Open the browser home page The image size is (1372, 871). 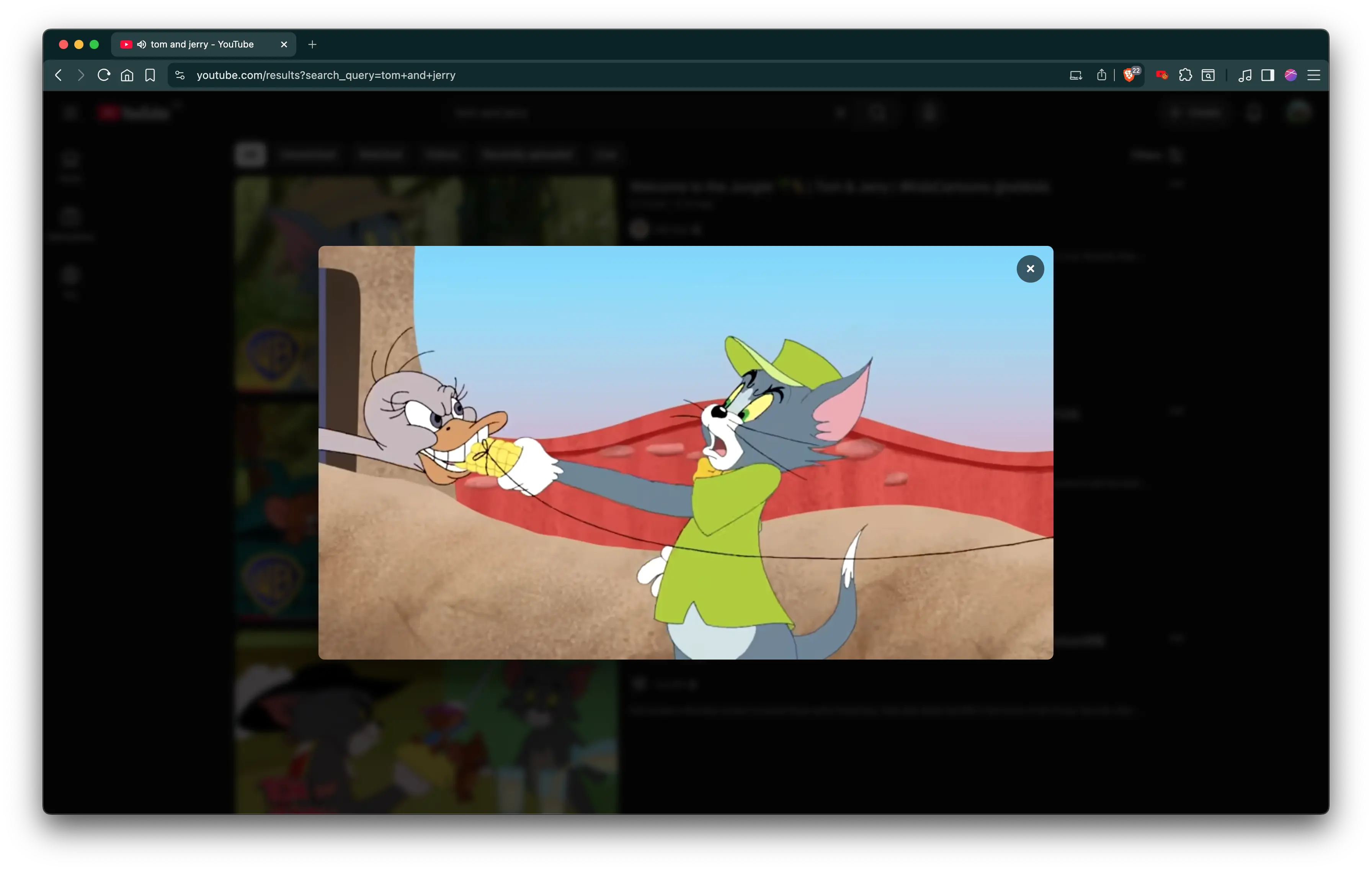(127, 75)
